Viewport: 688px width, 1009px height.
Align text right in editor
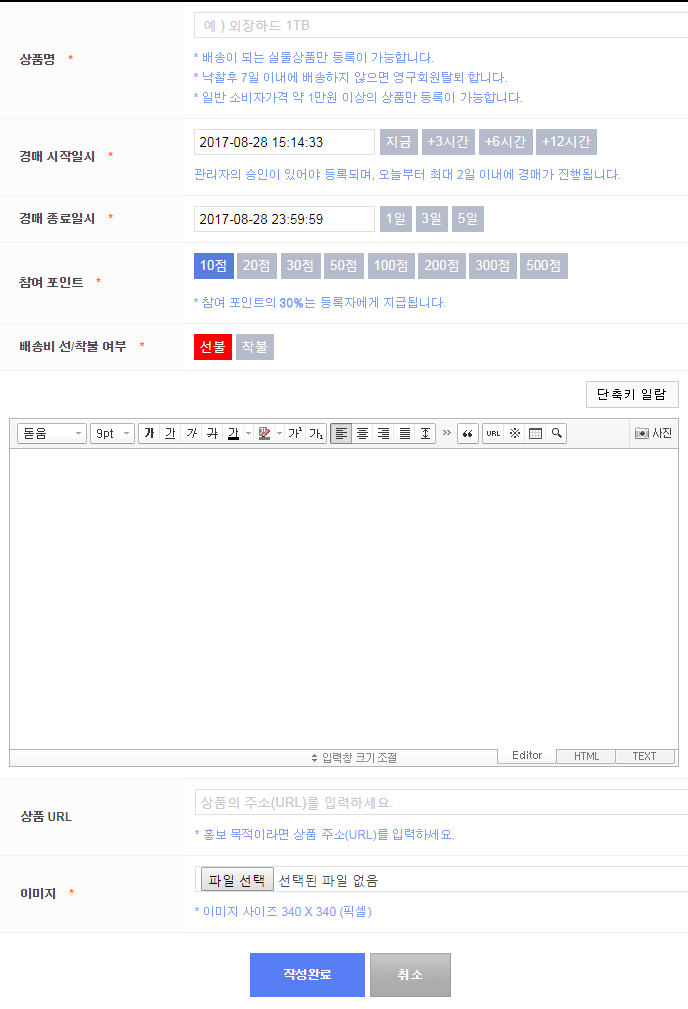click(384, 434)
